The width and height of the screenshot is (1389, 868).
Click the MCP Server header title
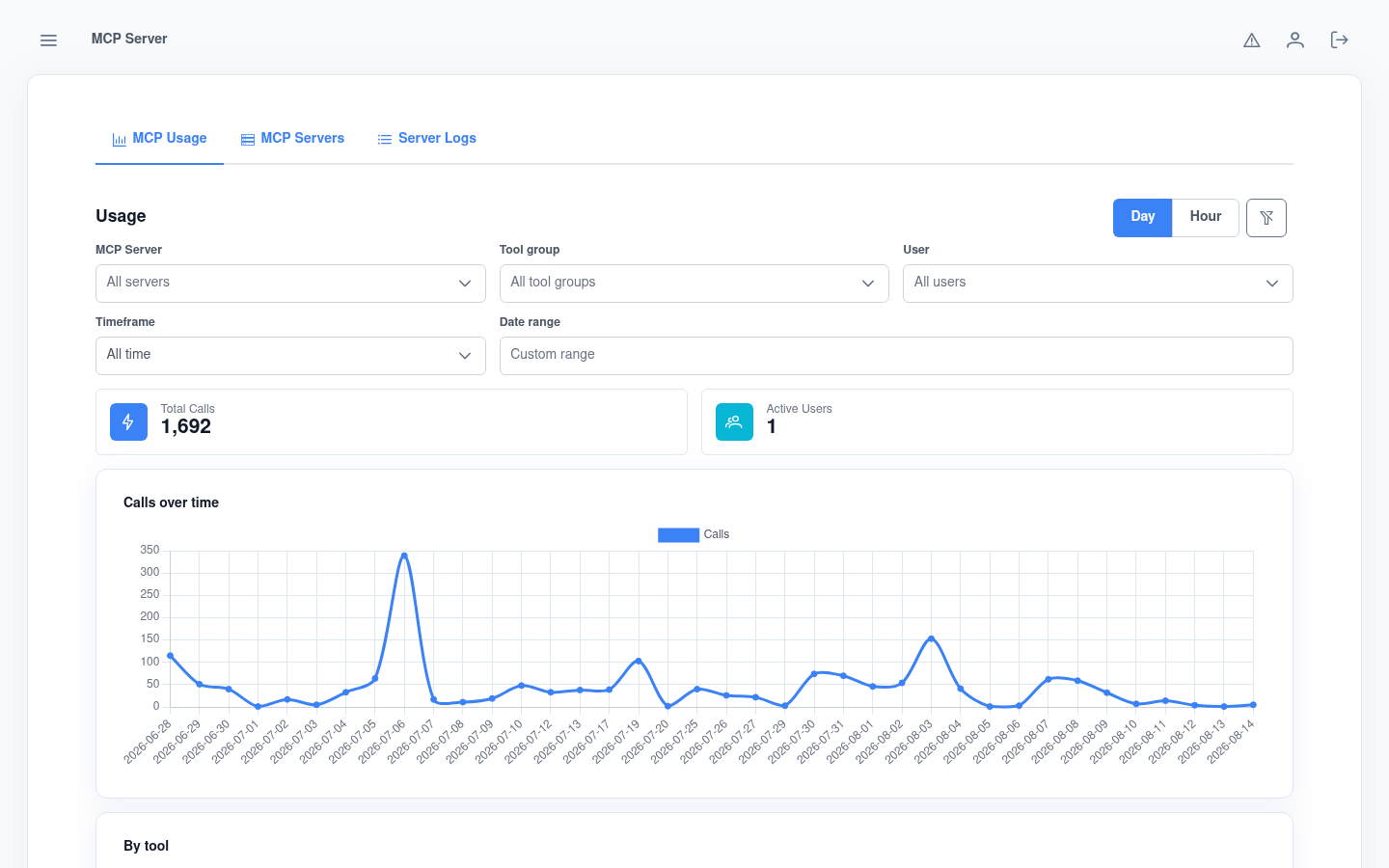click(x=129, y=39)
